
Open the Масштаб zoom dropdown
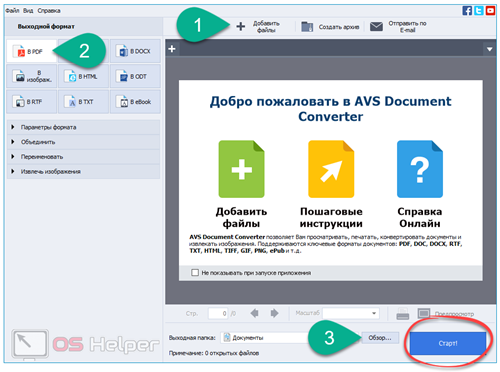point(351,313)
